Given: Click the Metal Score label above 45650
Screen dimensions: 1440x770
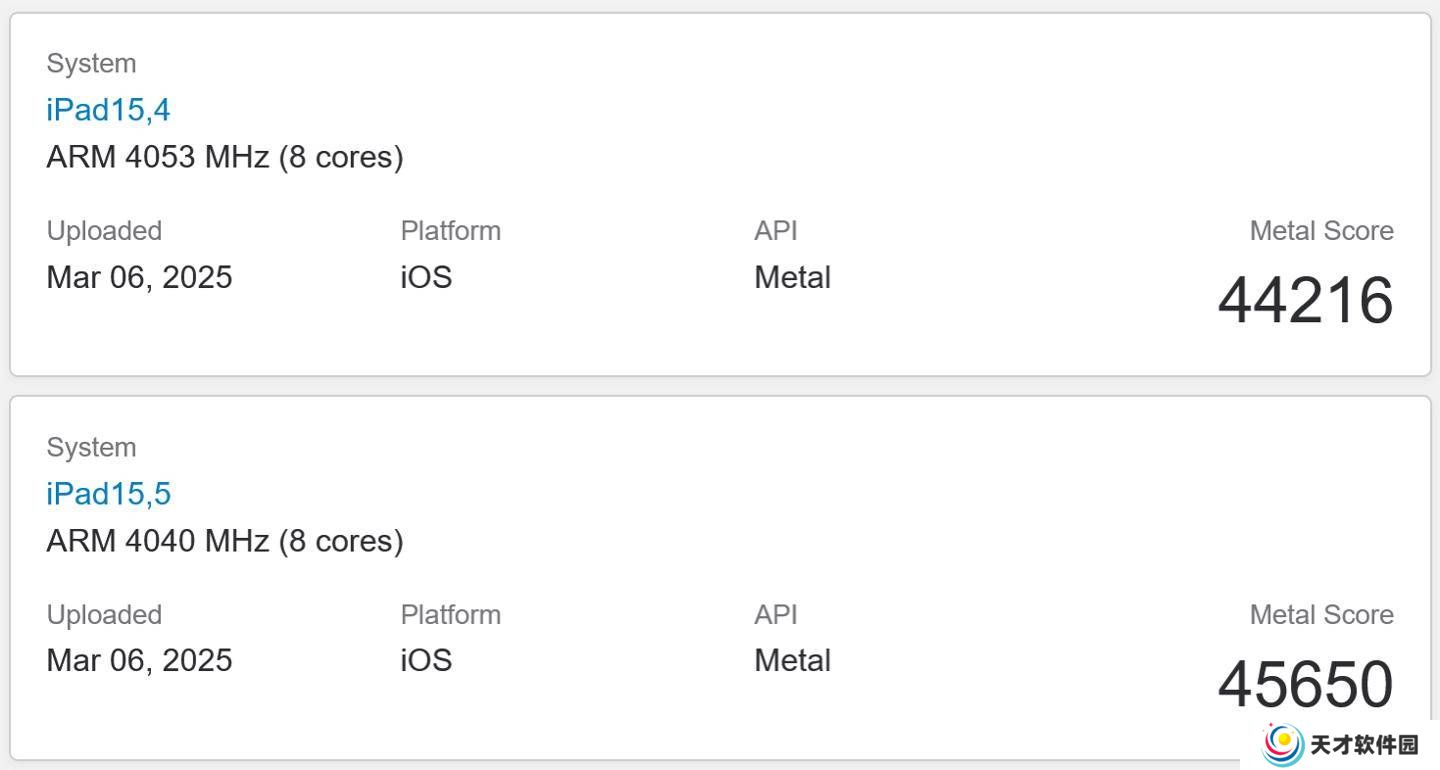Looking at the screenshot, I should 1321,615.
